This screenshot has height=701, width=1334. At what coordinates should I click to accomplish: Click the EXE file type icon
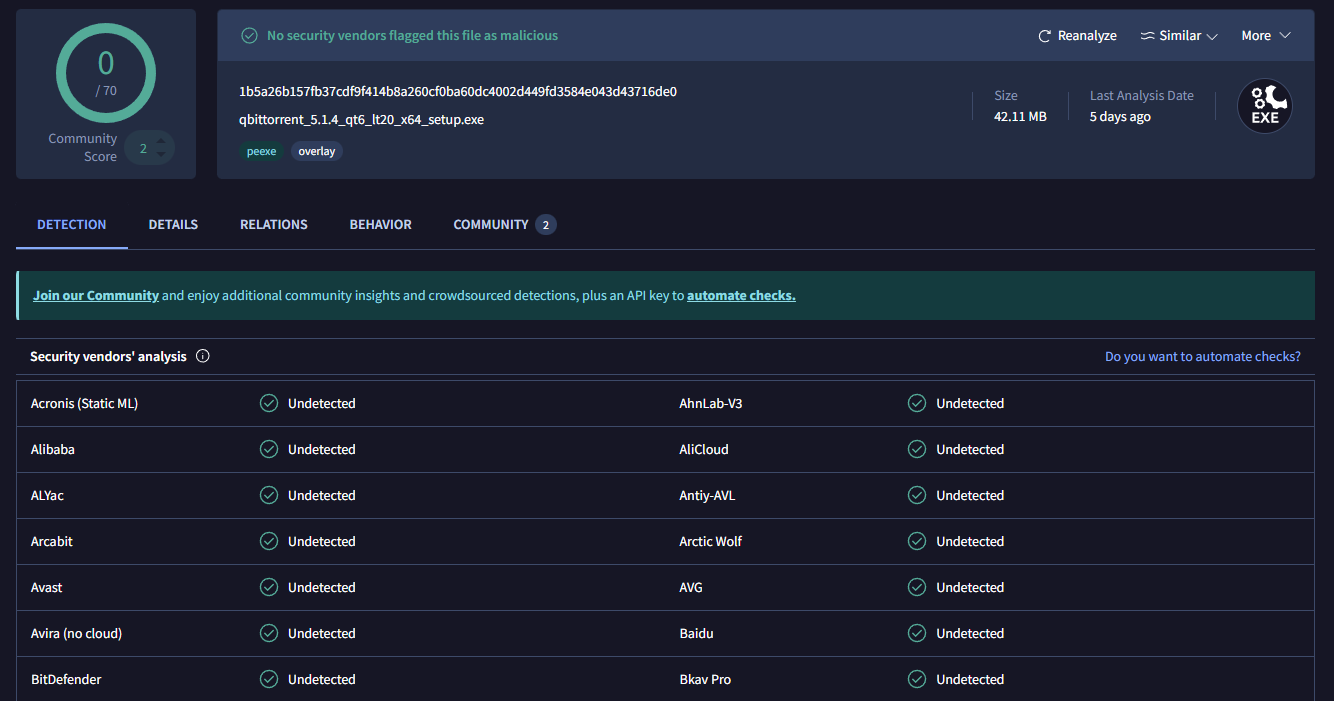coord(1265,107)
